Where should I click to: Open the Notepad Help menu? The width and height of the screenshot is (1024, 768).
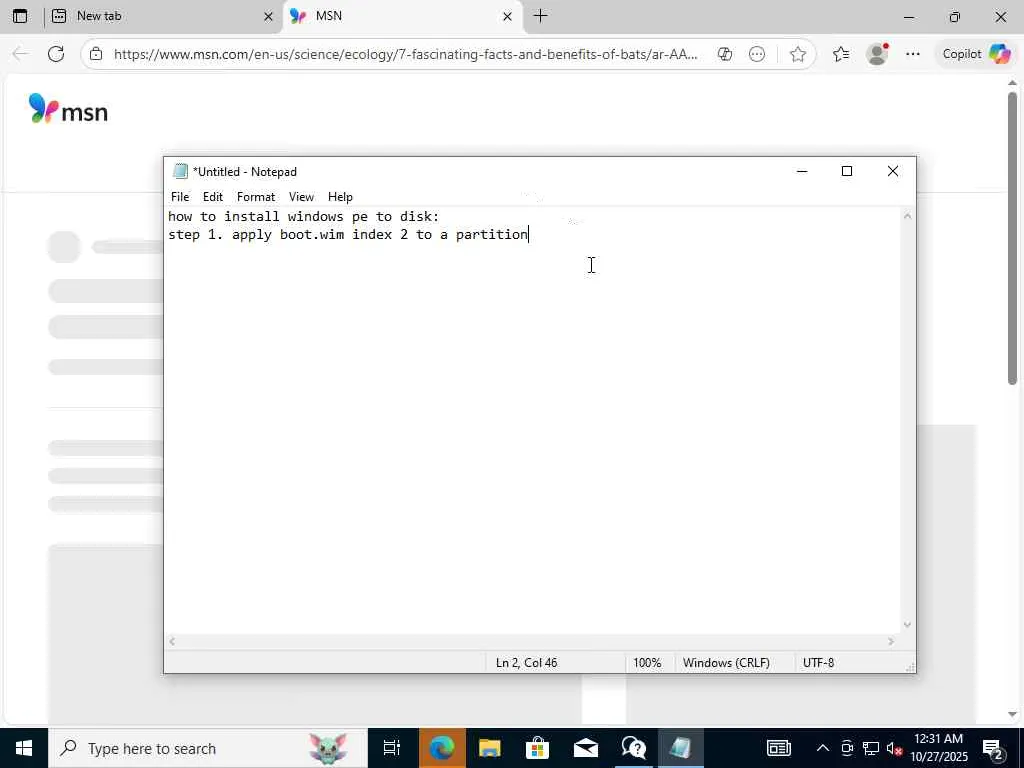point(340,197)
